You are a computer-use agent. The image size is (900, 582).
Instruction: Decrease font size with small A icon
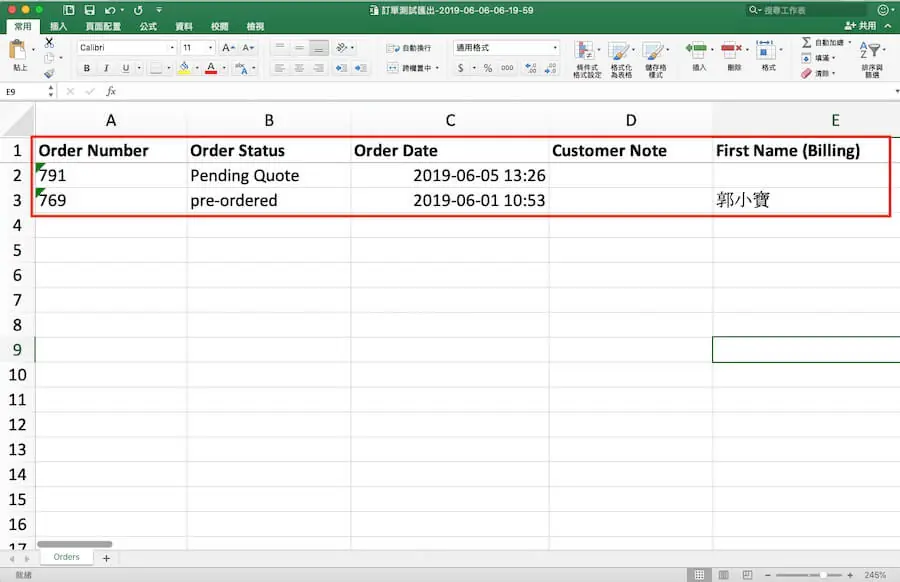(248, 48)
